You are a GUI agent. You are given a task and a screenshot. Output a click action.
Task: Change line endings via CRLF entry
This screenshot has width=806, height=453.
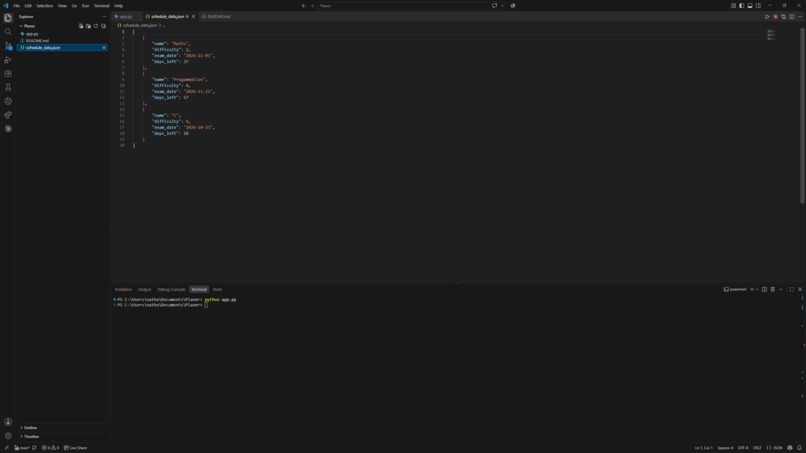[757, 448]
